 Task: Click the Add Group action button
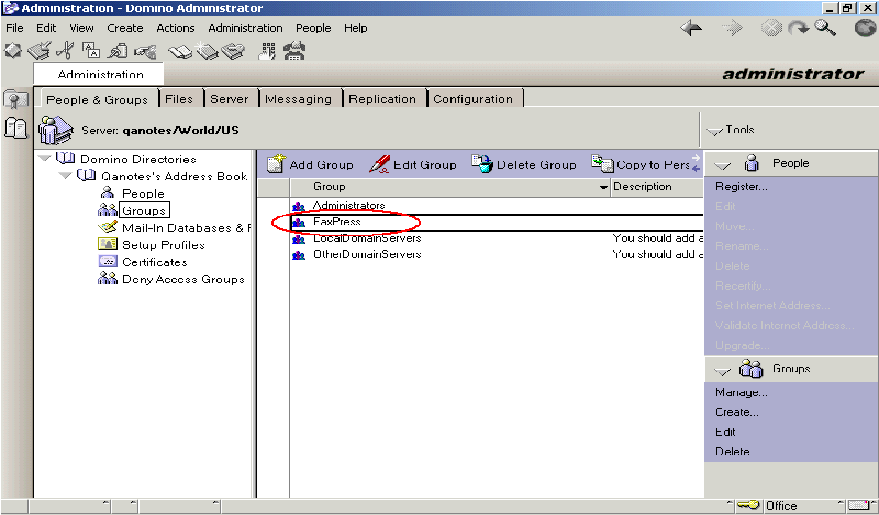(310, 165)
